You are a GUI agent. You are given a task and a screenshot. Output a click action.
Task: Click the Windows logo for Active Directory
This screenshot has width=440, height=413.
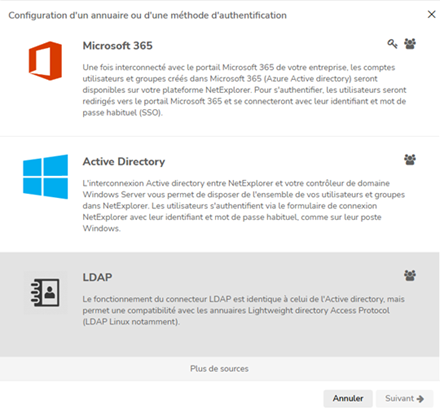tap(45, 176)
